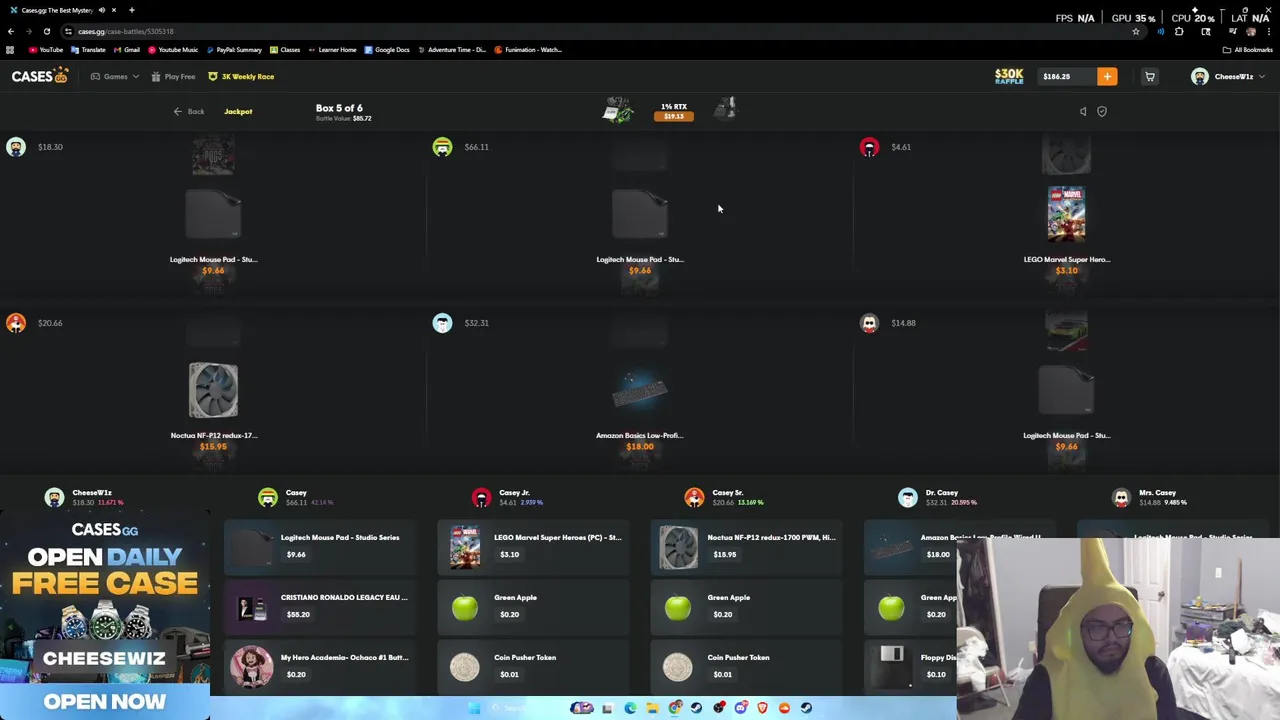This screenshot has width=1280, height=720.
Task: Open Casey Jr.'s Green Apple item card
Action: 534,606
